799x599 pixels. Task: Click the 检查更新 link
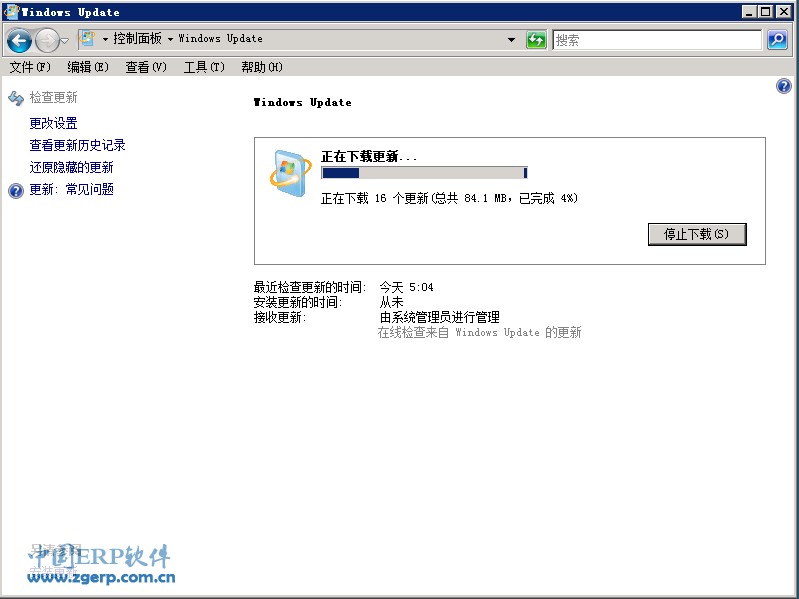point(54,98)
